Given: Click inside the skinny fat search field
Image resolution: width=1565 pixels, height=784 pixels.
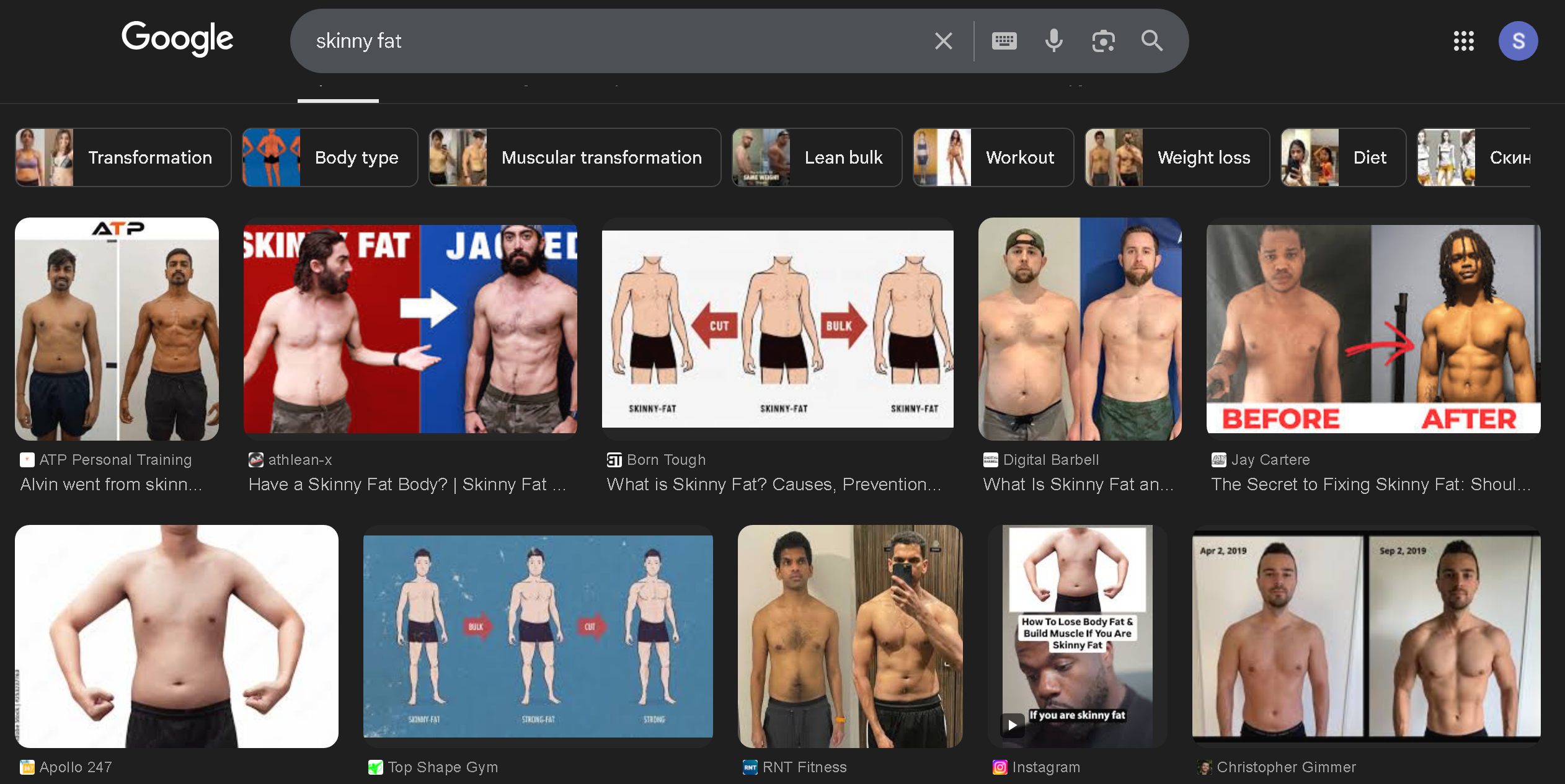Looking at the screenshot, I should point(614,42).
